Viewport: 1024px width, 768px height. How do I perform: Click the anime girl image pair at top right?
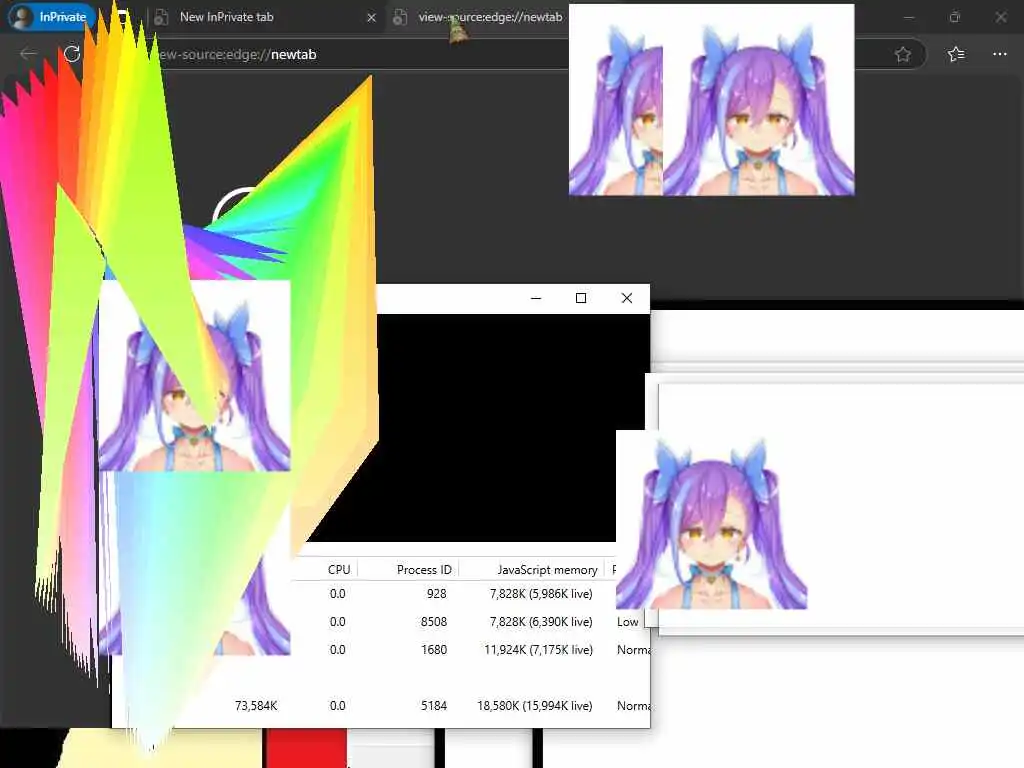[x=711, y=99]
